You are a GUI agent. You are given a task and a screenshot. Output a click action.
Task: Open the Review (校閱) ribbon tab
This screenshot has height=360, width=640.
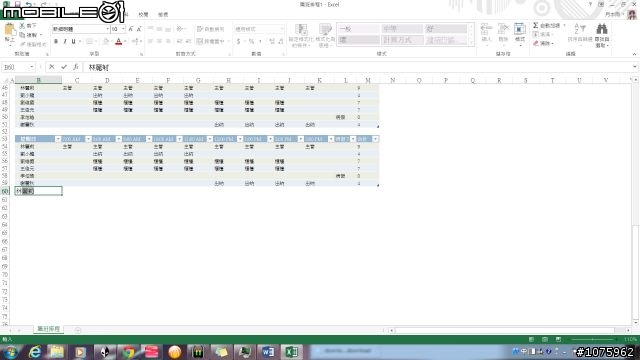(x=143, y=14)
